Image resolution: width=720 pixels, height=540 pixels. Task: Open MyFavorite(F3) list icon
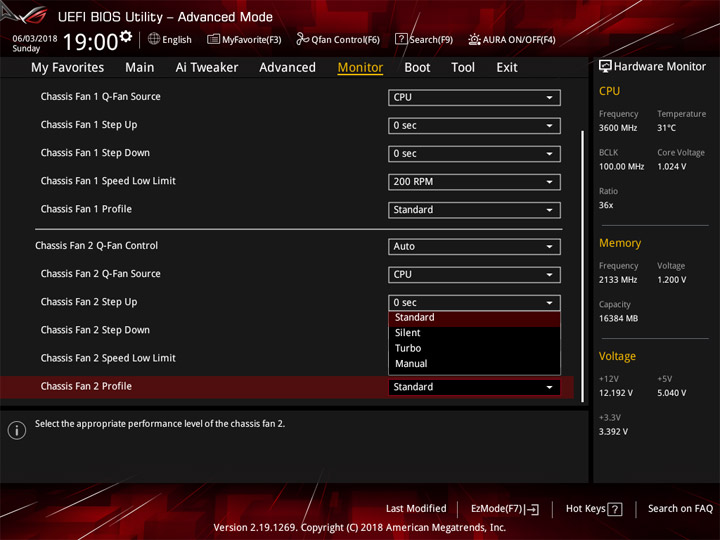pyautogui.click(x=213, y=39)
